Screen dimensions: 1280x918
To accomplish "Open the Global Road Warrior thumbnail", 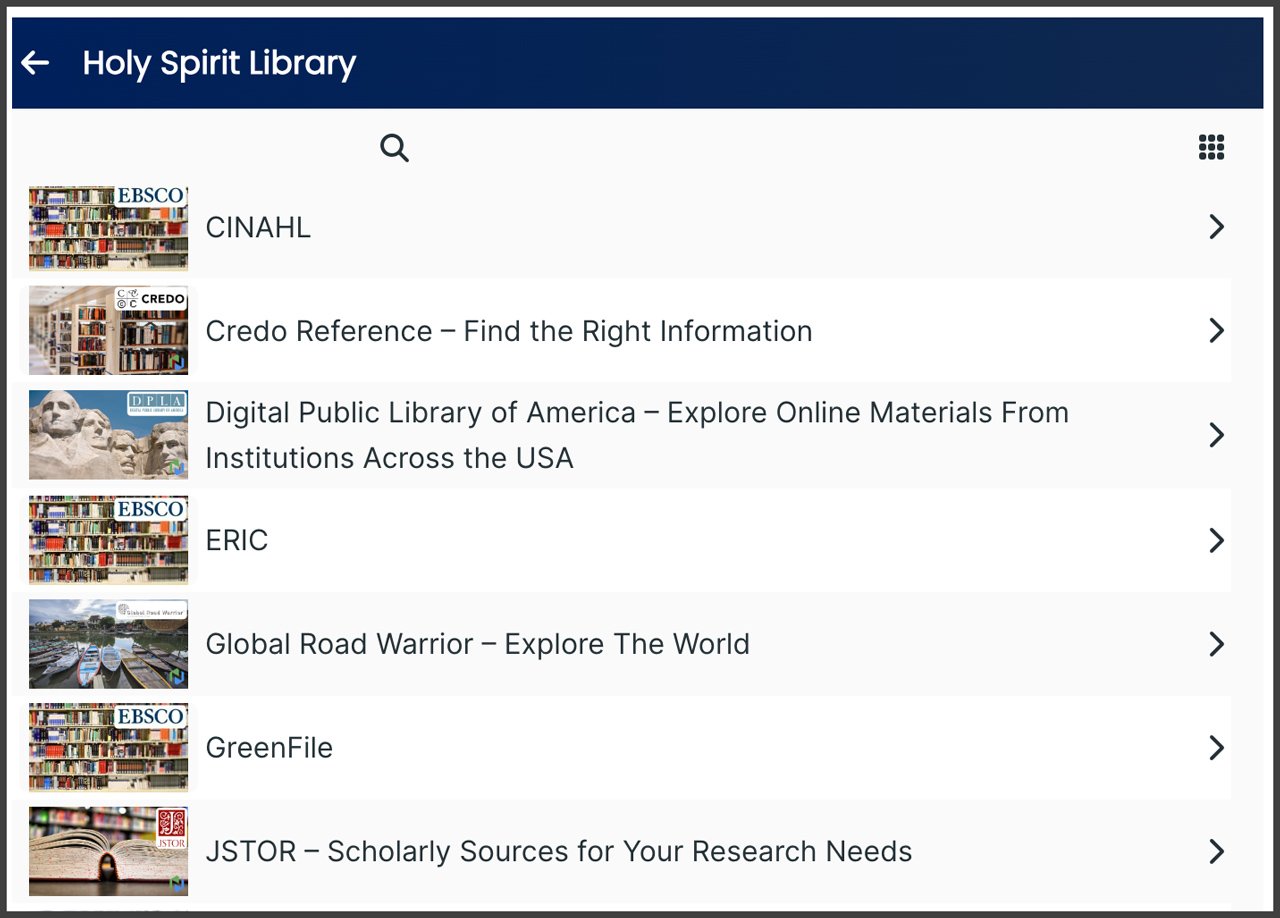I will pos(108,644).
